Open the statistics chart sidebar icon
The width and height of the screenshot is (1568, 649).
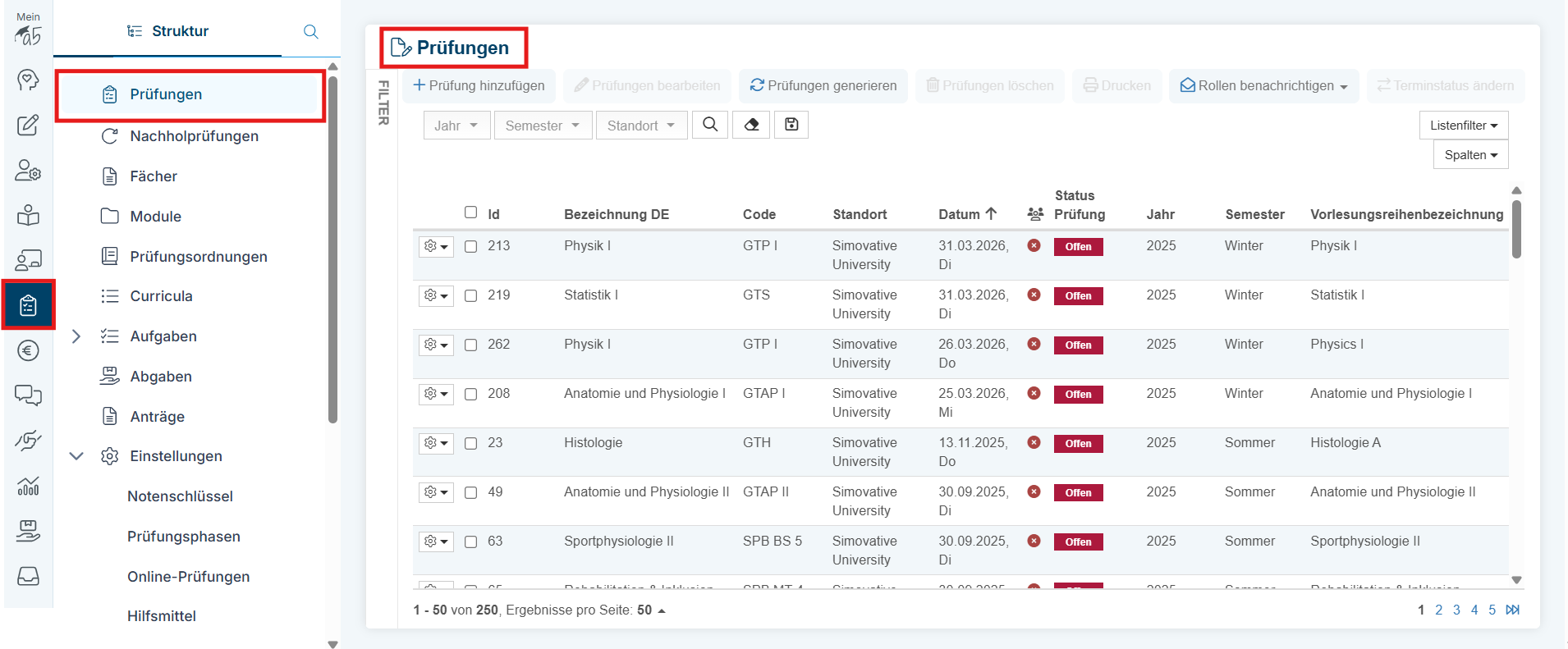point(28,486)
